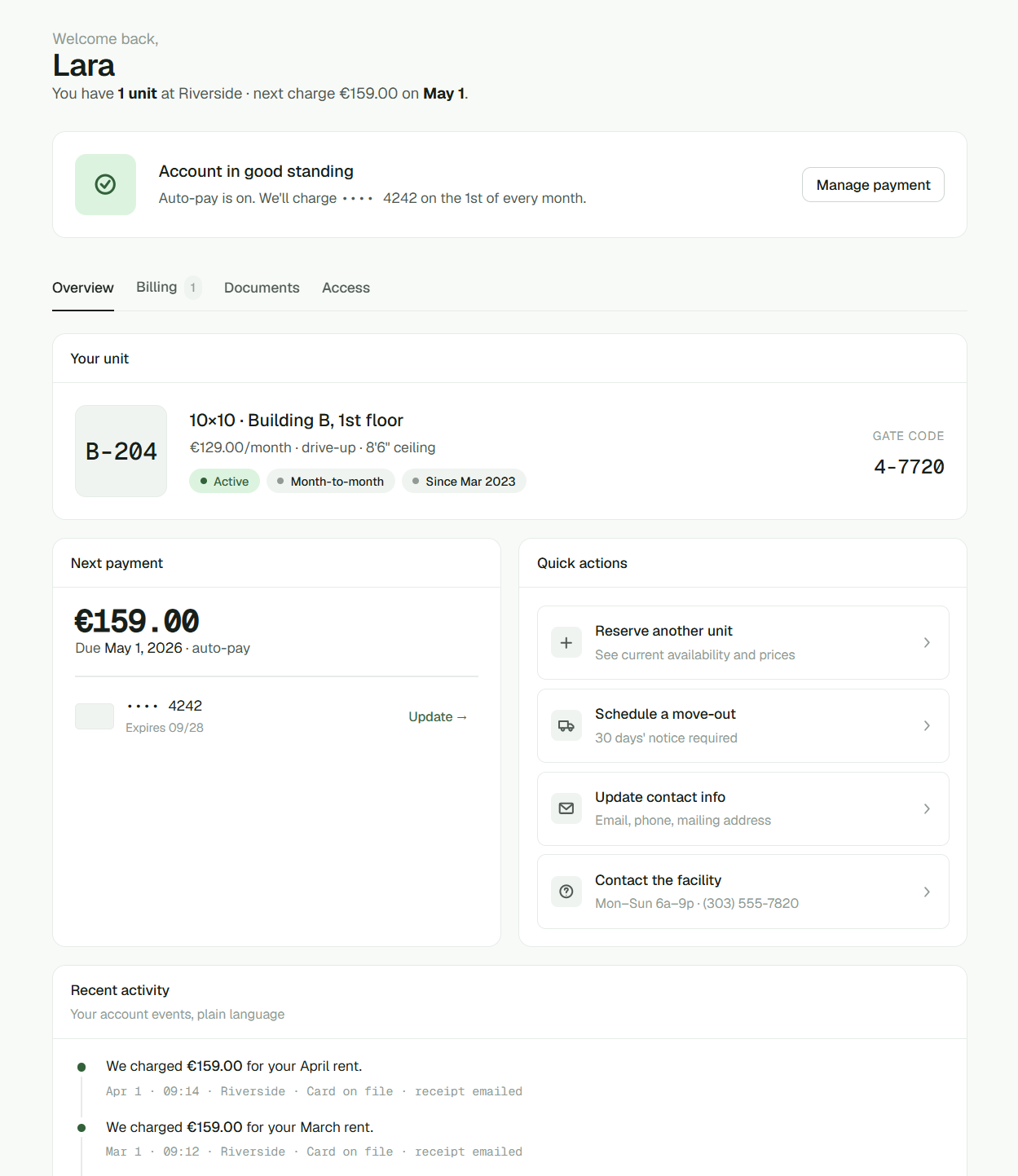
Task: Click the envelope icon for contact info
Action: tap(566, 808)
